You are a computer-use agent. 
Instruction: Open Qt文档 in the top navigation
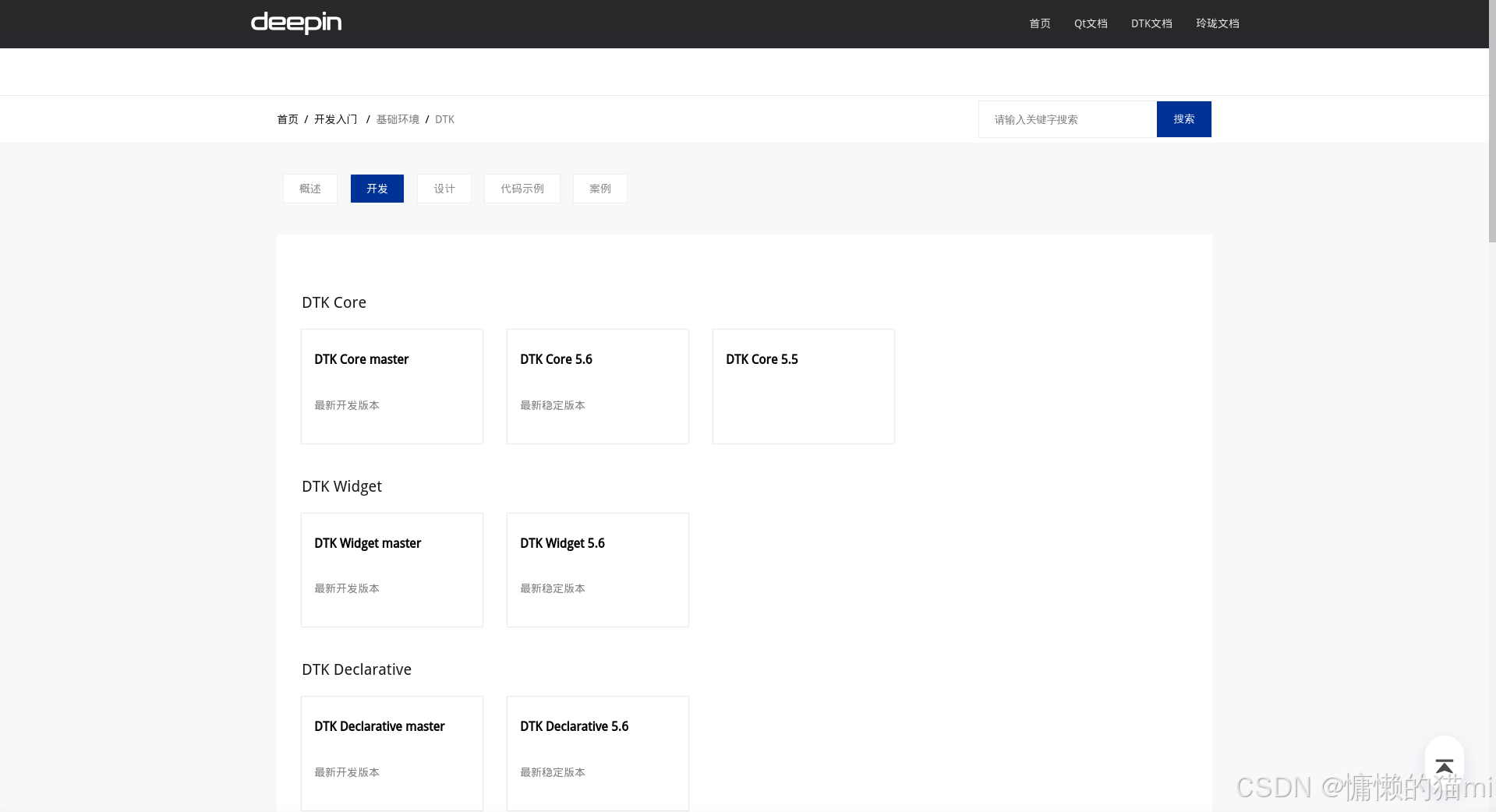point(1091,23)
